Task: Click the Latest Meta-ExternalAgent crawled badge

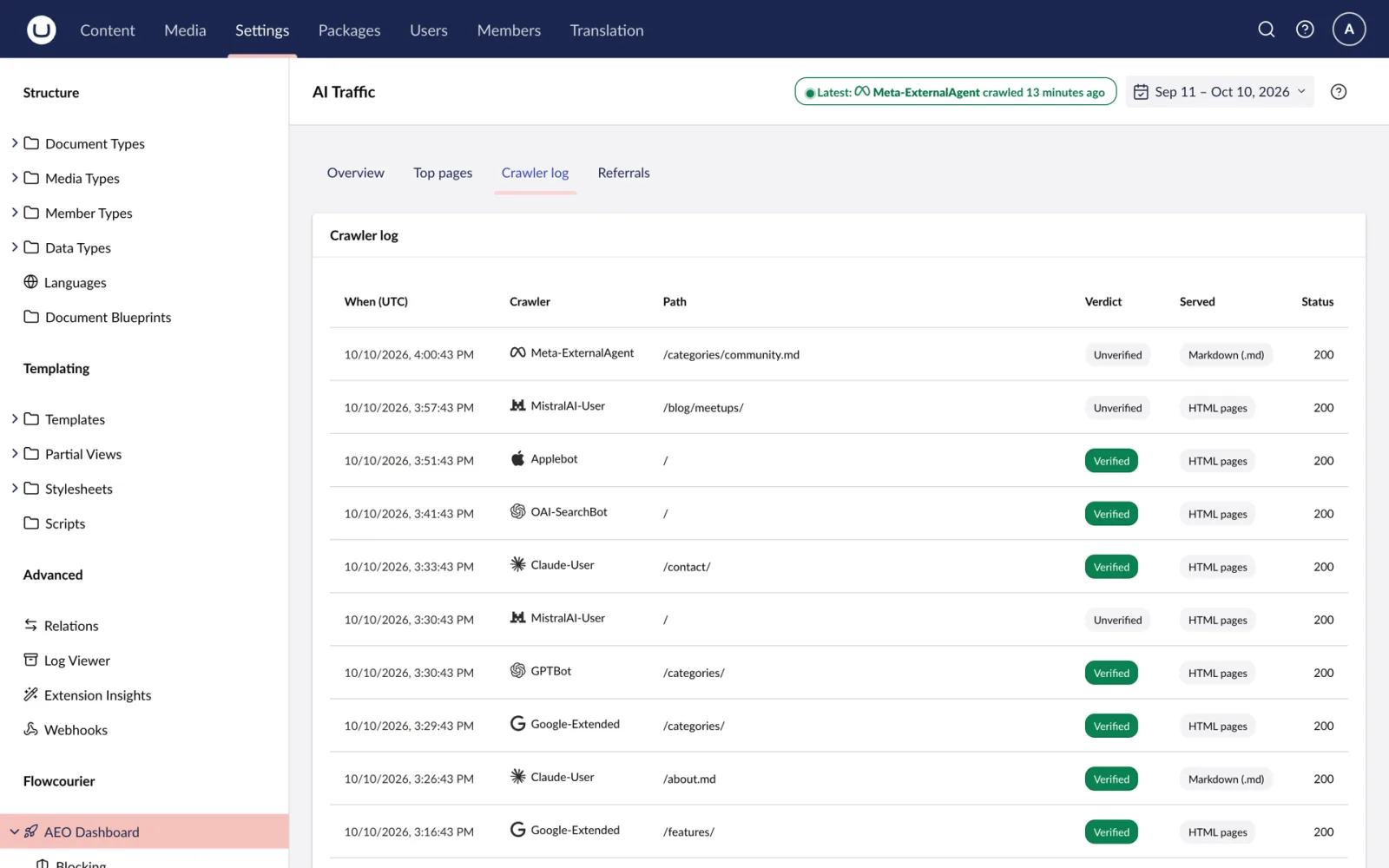Action: 955,92
